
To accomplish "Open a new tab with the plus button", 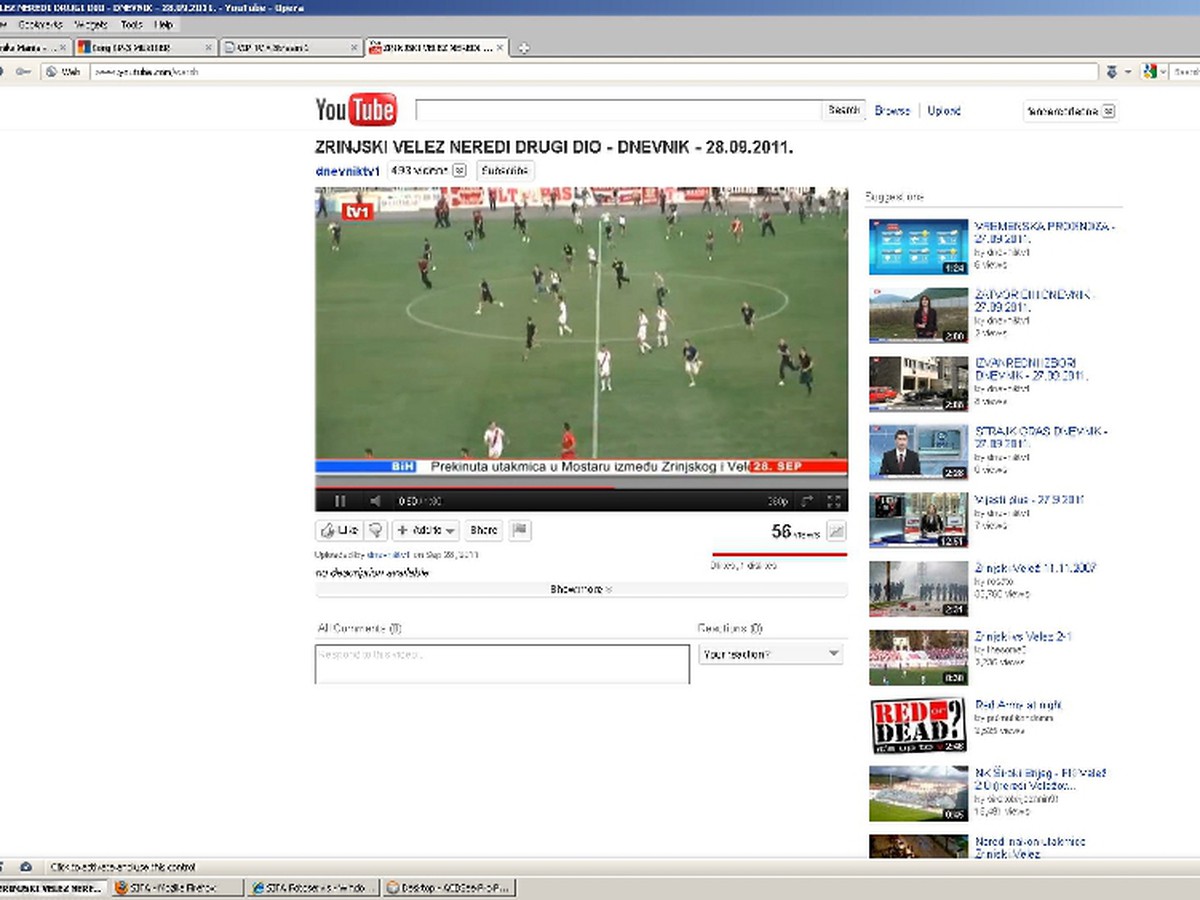I will point(523,47).
